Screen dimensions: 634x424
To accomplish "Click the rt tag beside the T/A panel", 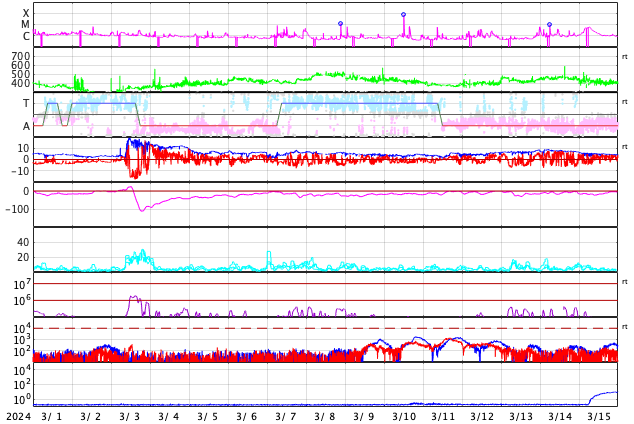I will (x=624, y=102).
